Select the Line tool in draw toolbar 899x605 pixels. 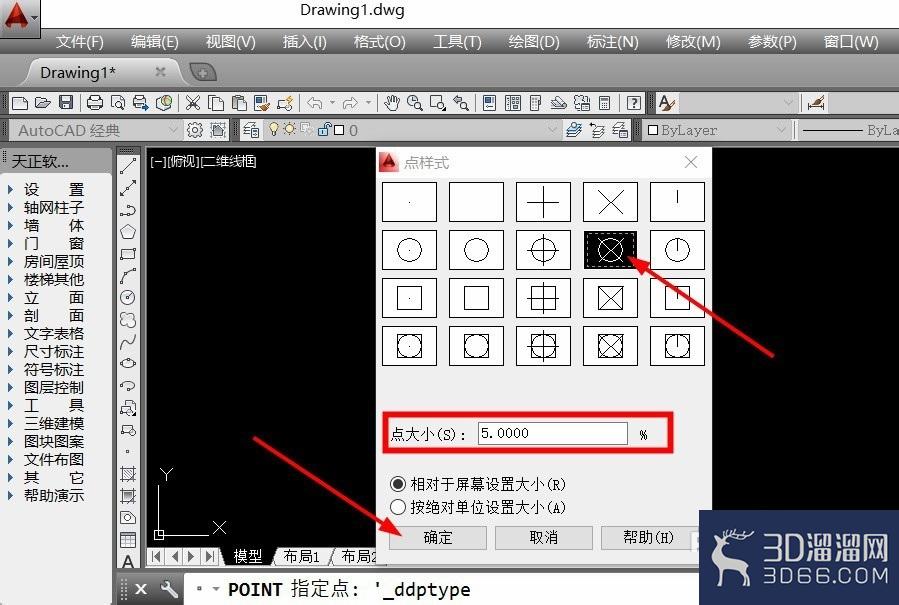click(x=127, y=166)
